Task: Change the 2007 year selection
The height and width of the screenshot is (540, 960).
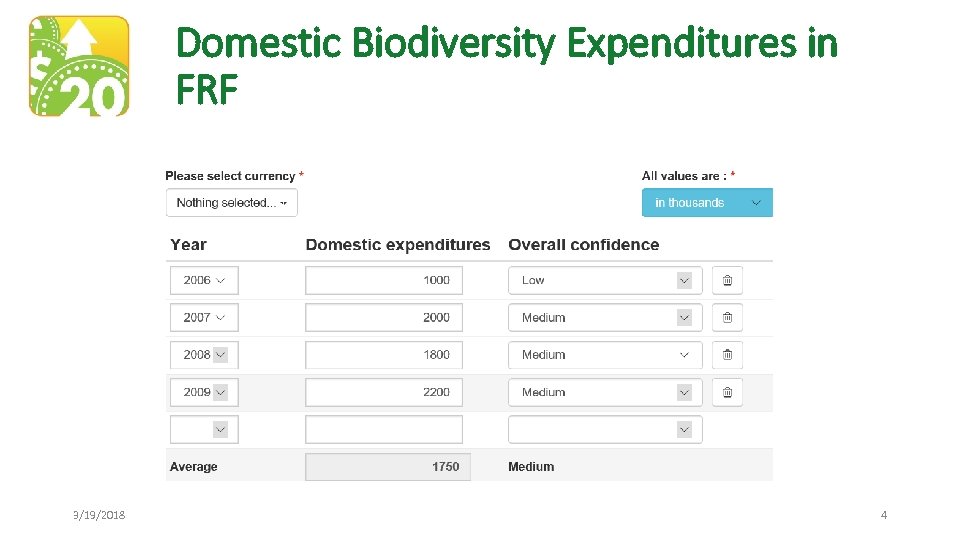Action: coord(204,318)
